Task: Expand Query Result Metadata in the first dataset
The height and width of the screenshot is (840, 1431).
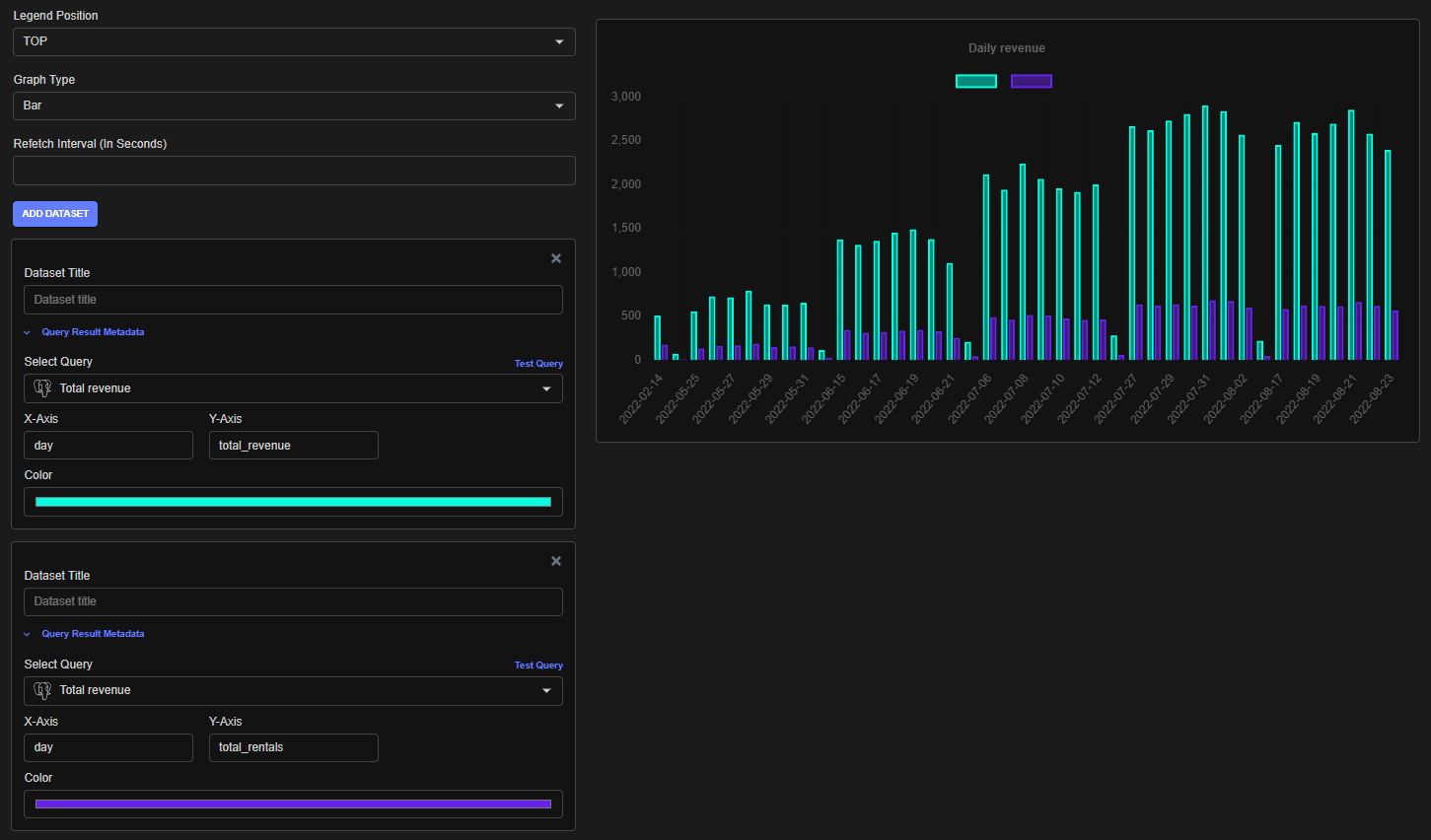Action: coord(85,332)
